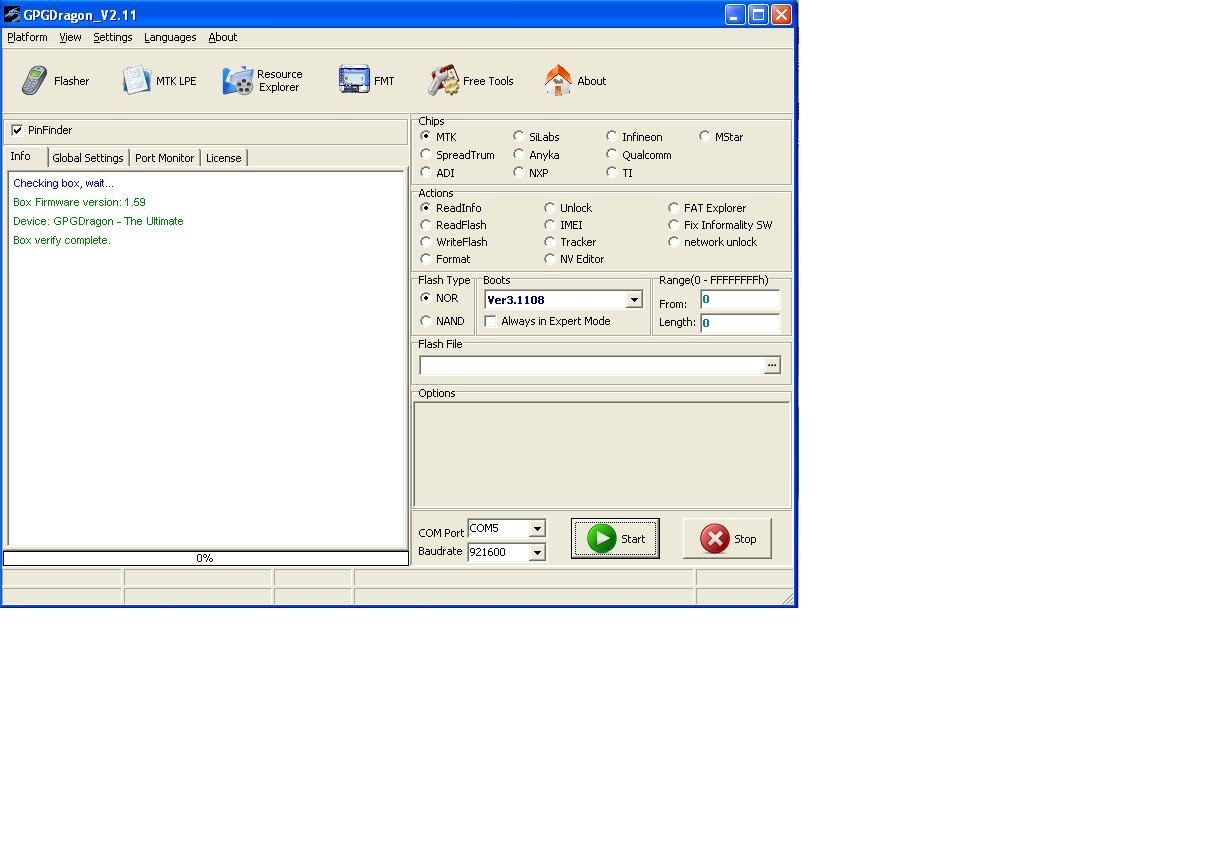
Task: Click the green Start button
Action: click(615, 538)
